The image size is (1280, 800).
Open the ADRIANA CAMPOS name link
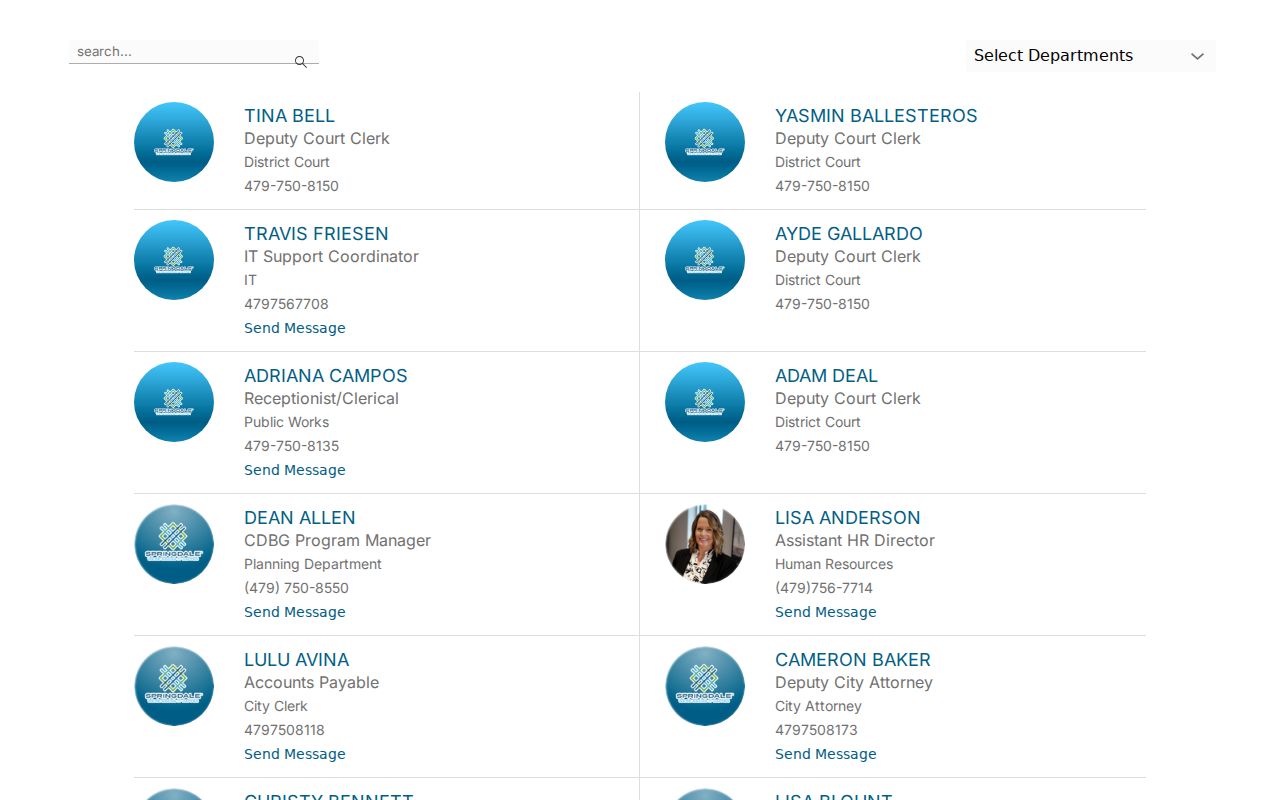point(326,376)
